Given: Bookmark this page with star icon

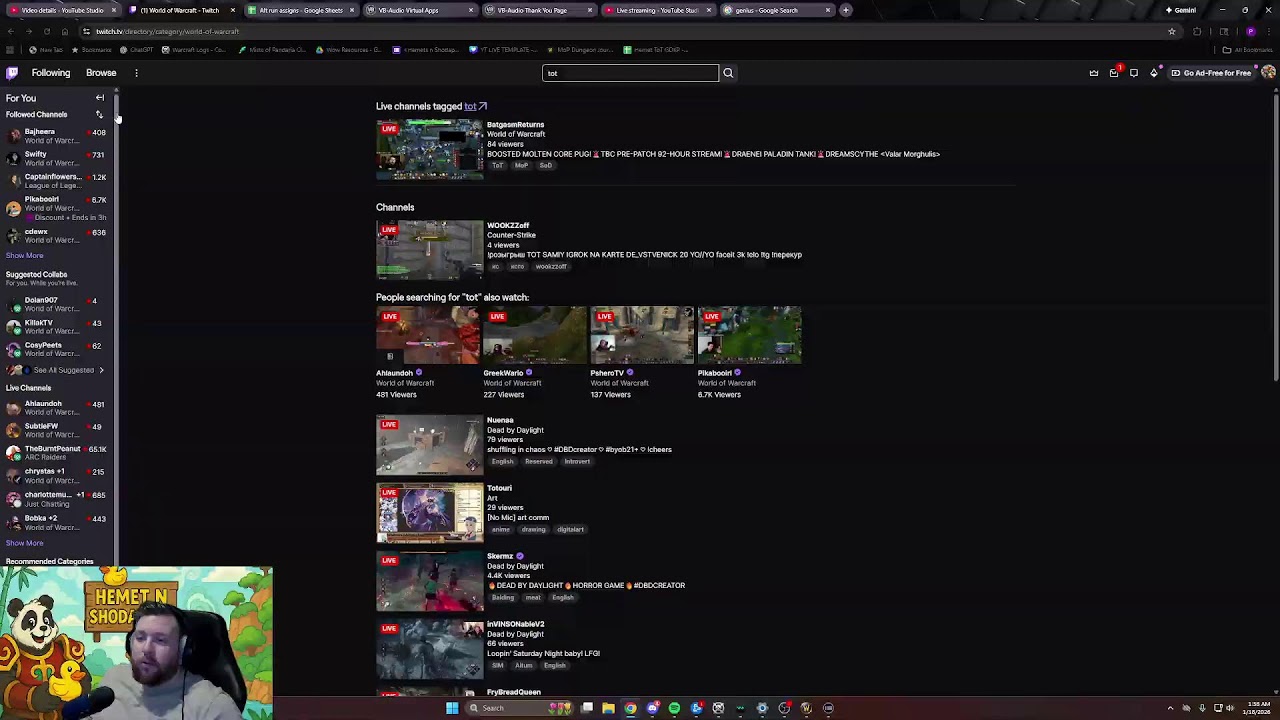Looking at the screenshot, I should tap(1172, 31).
